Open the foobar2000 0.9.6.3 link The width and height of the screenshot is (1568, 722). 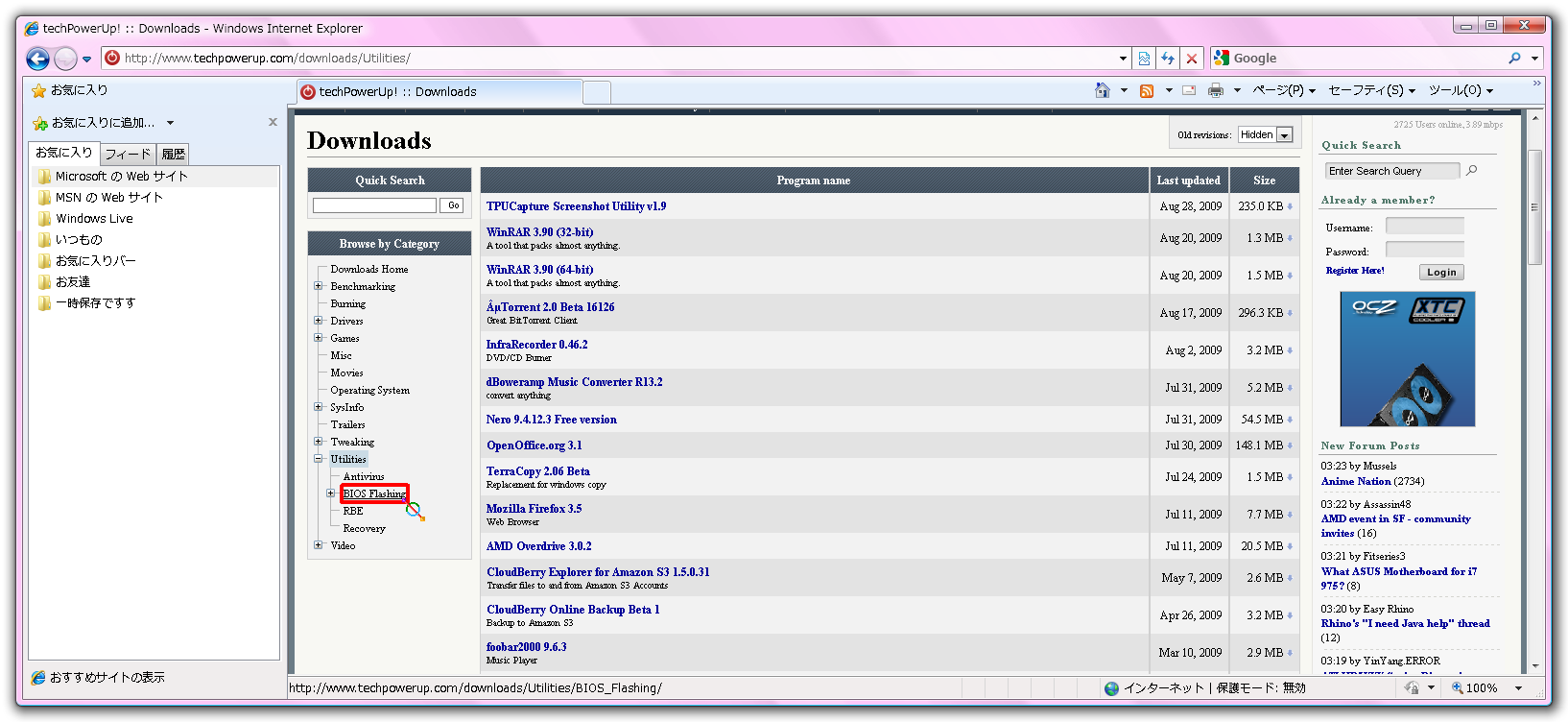pos(526,647)
